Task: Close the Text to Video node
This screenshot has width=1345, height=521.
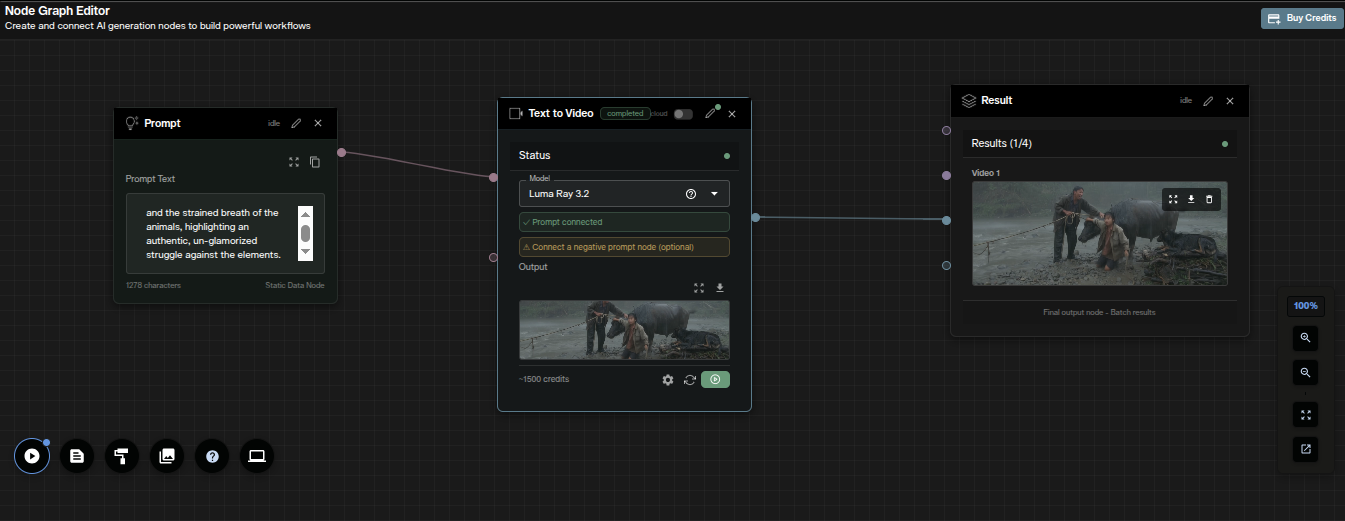Action: [x=732, y=114]
